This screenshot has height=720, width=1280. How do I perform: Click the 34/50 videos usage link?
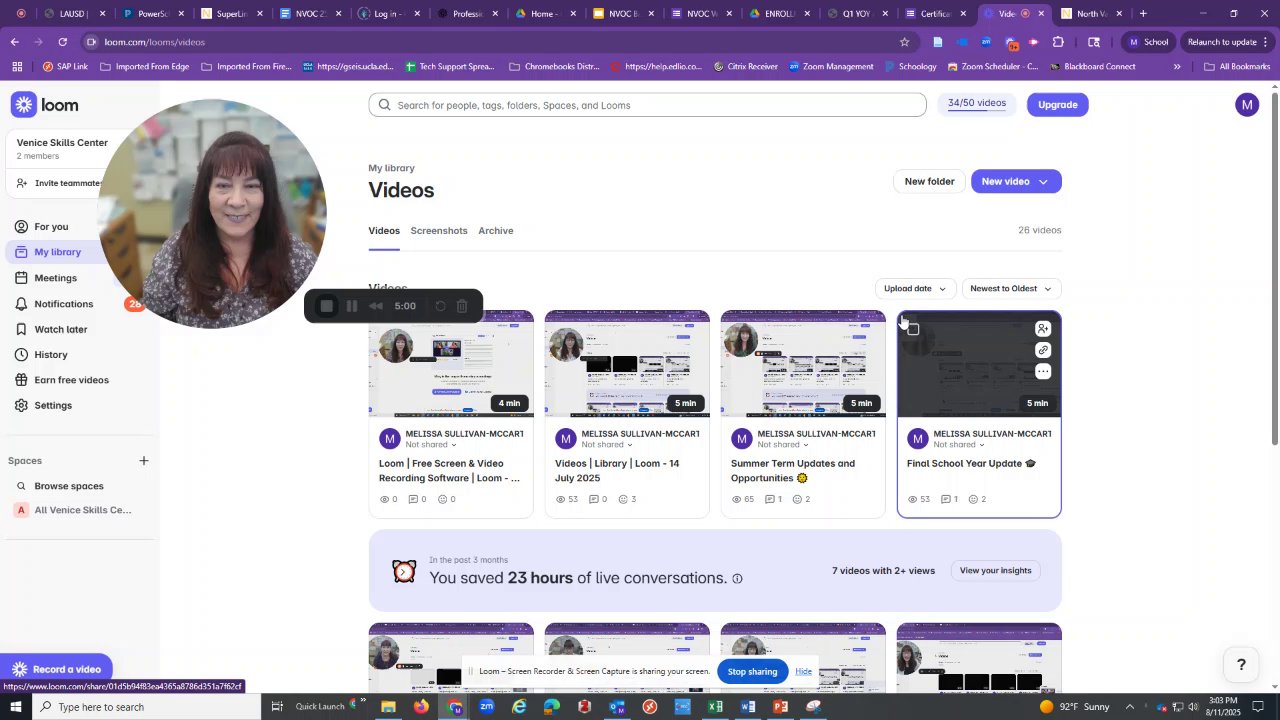coord(977,104)
